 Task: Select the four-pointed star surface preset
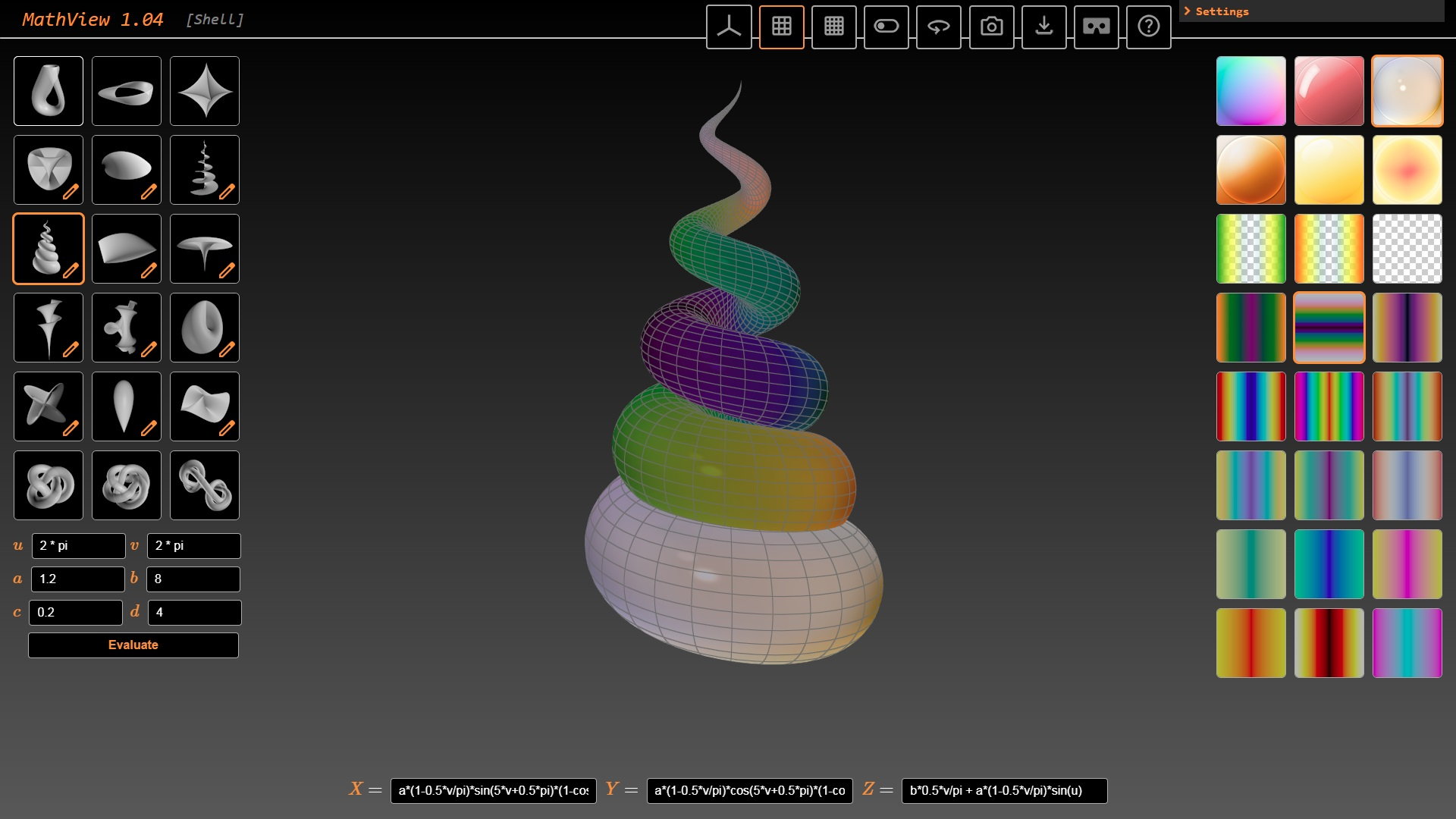205,91
